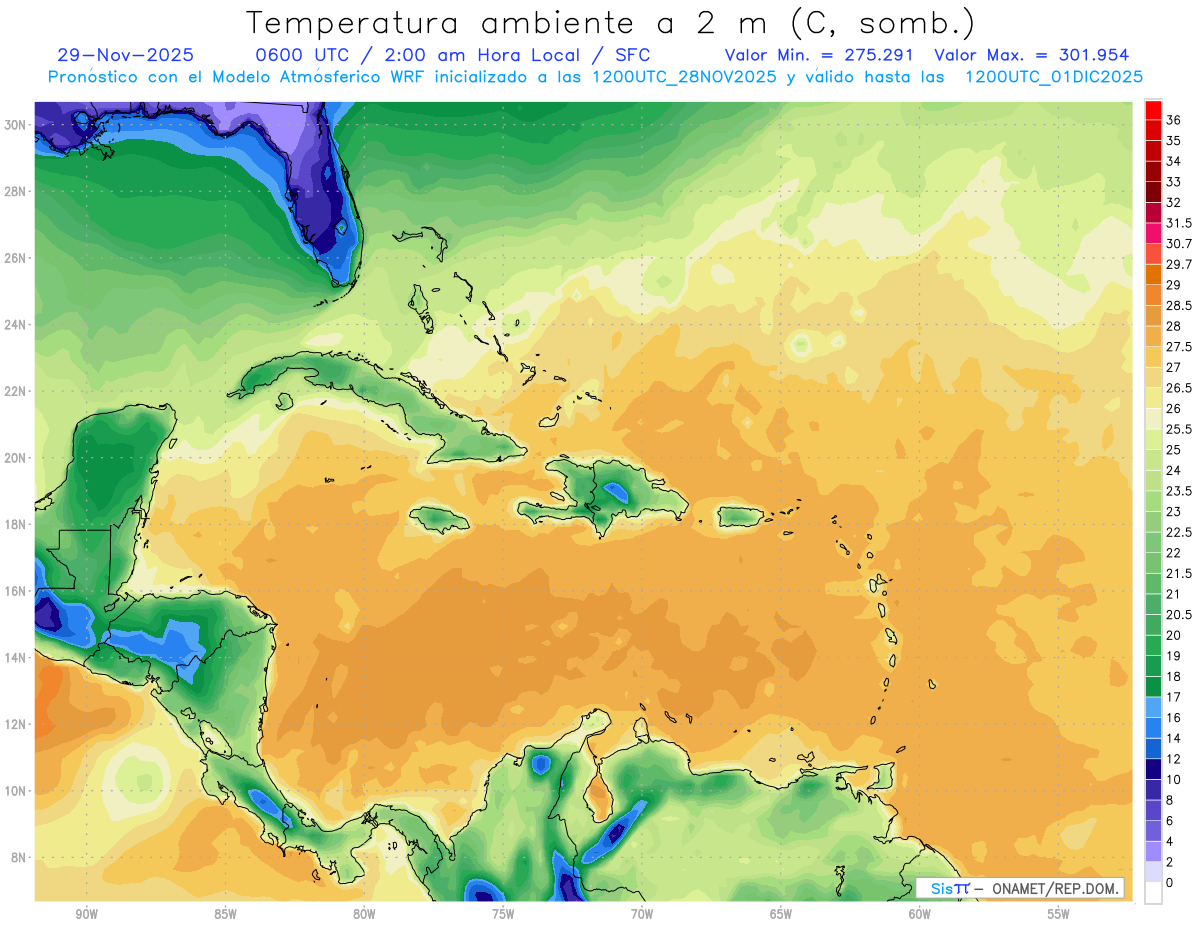Click the legend value "6"
The height and width of the screenshot is (927, 1200).
pyautogui.click(x=1171, y=820)
